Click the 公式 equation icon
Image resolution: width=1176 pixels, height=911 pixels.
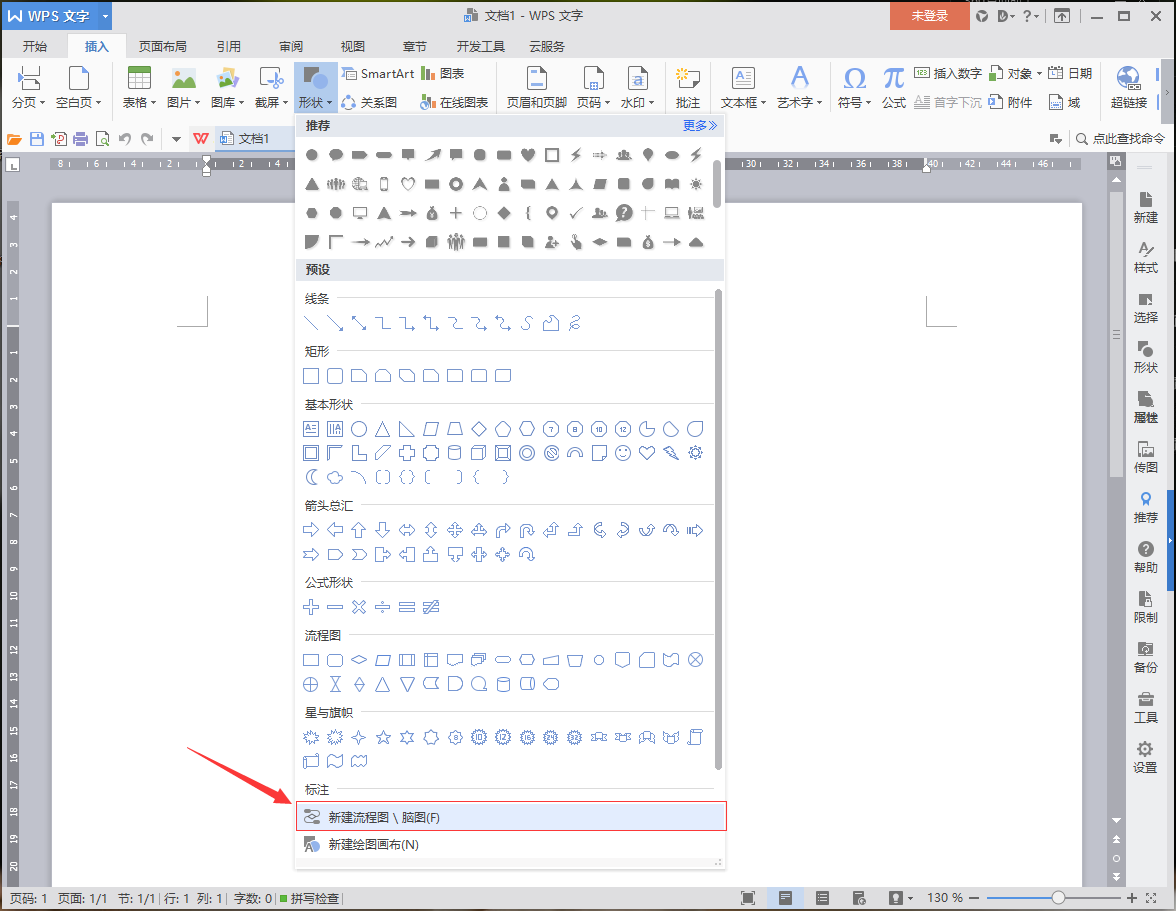pyautogui.click(x=893, y=79)
